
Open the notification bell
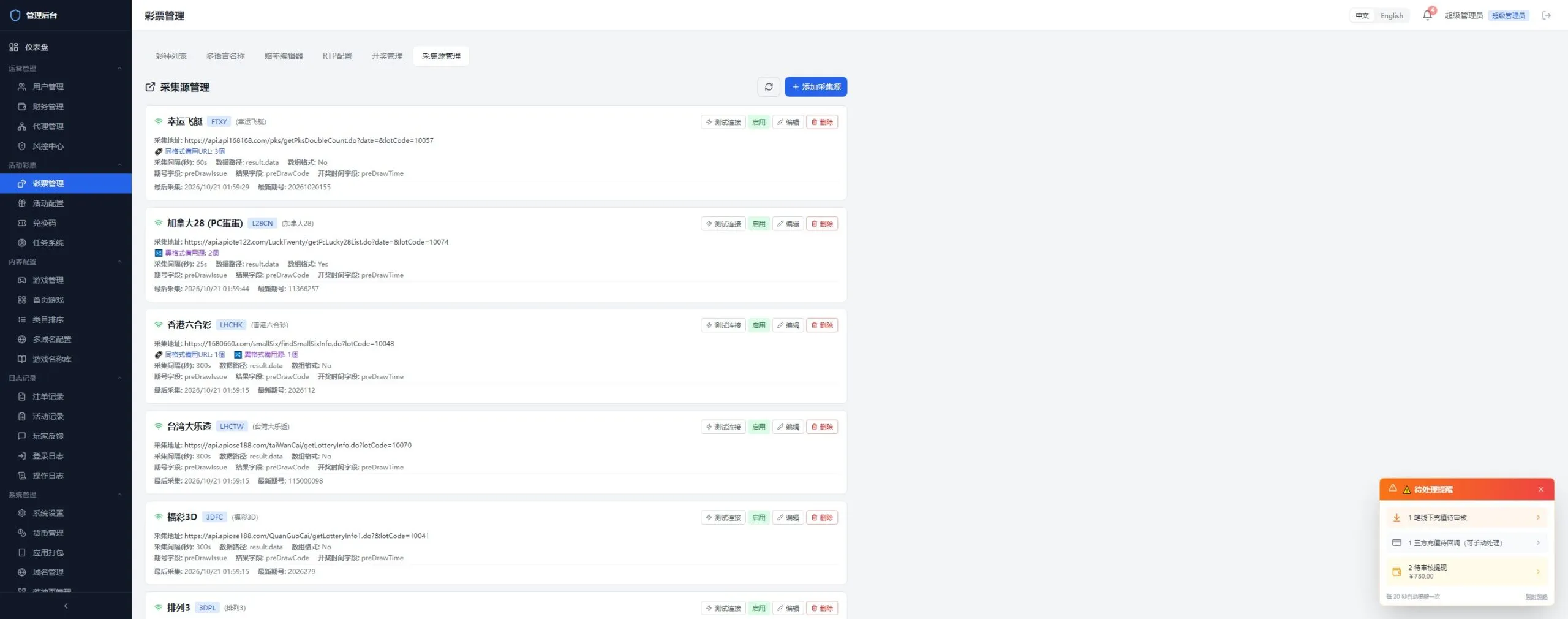pos(1427,15)
